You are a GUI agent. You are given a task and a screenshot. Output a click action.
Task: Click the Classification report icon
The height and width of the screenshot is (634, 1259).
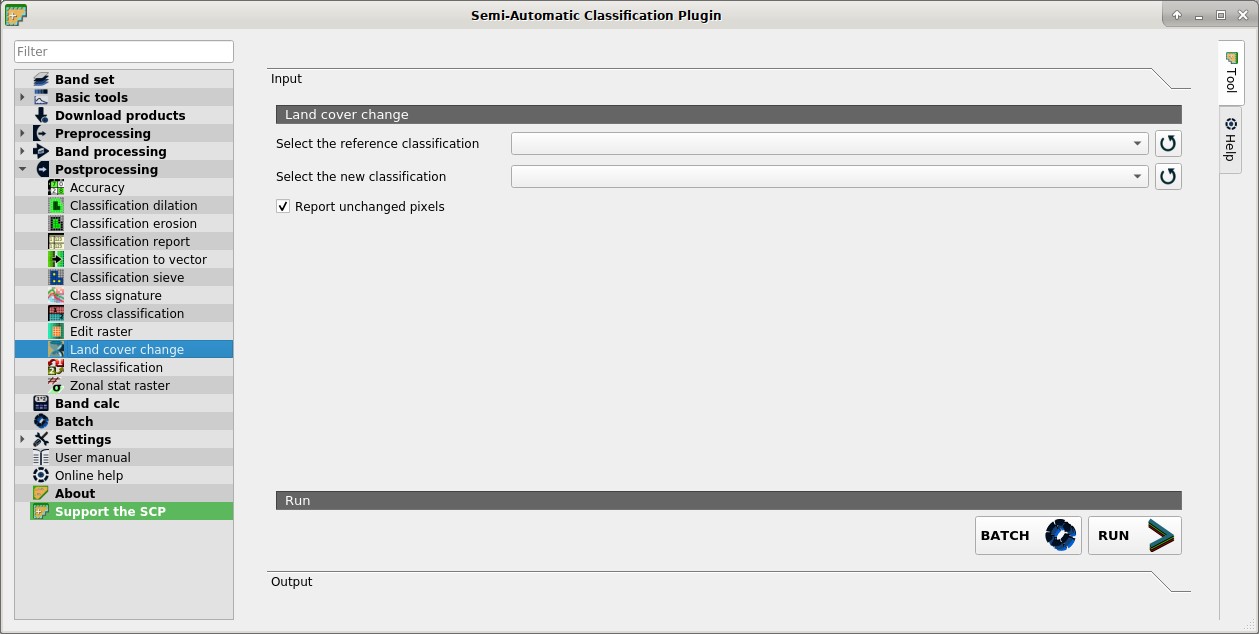pos(56,241)
